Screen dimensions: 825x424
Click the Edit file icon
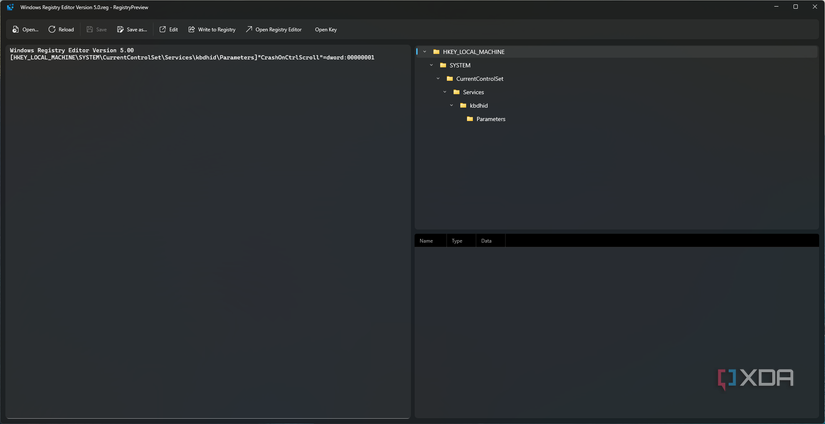coord(163,30)
